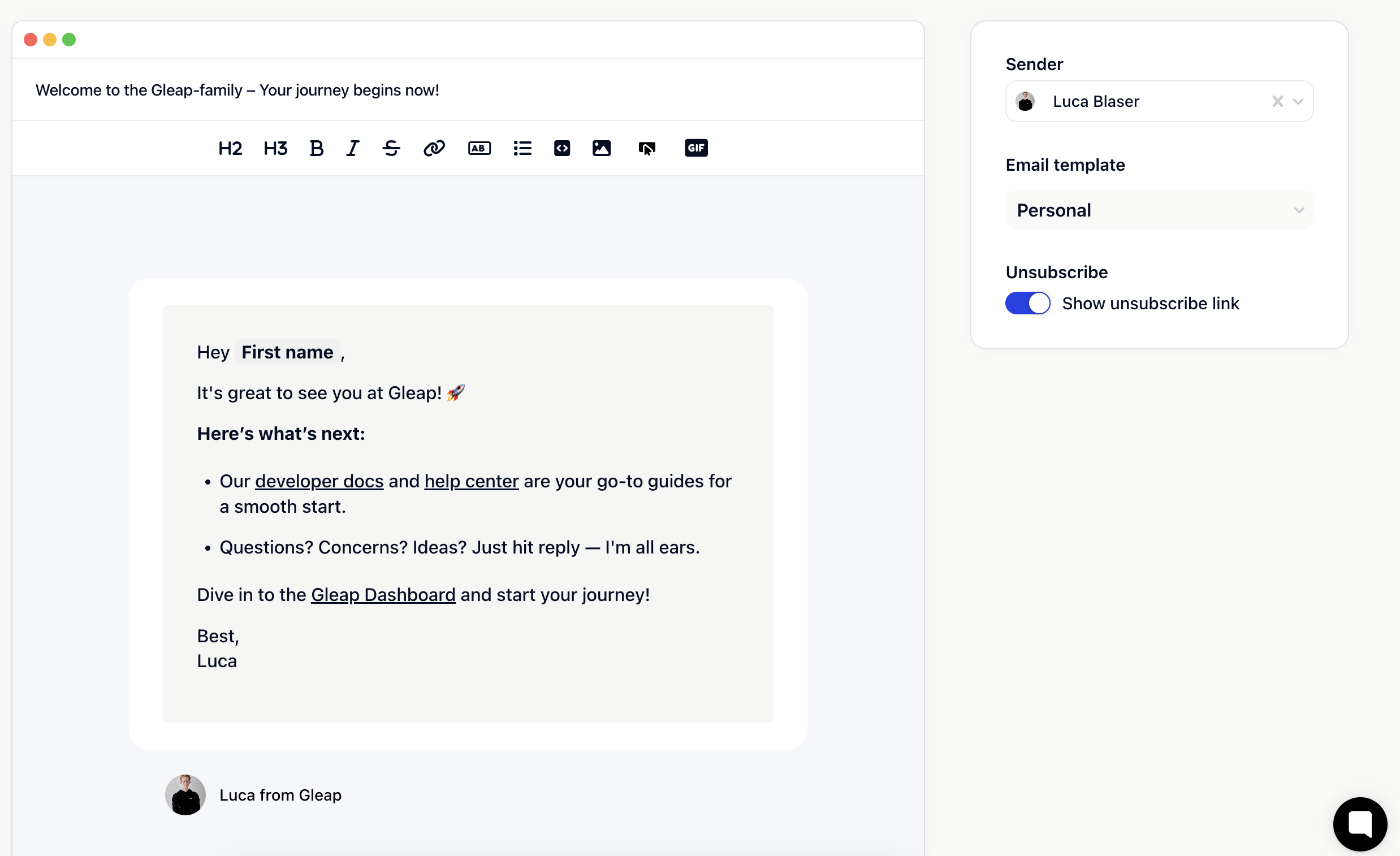Click the 'Best,' sign-off text
Viewport: 1400px width, 856px height.
218,636
